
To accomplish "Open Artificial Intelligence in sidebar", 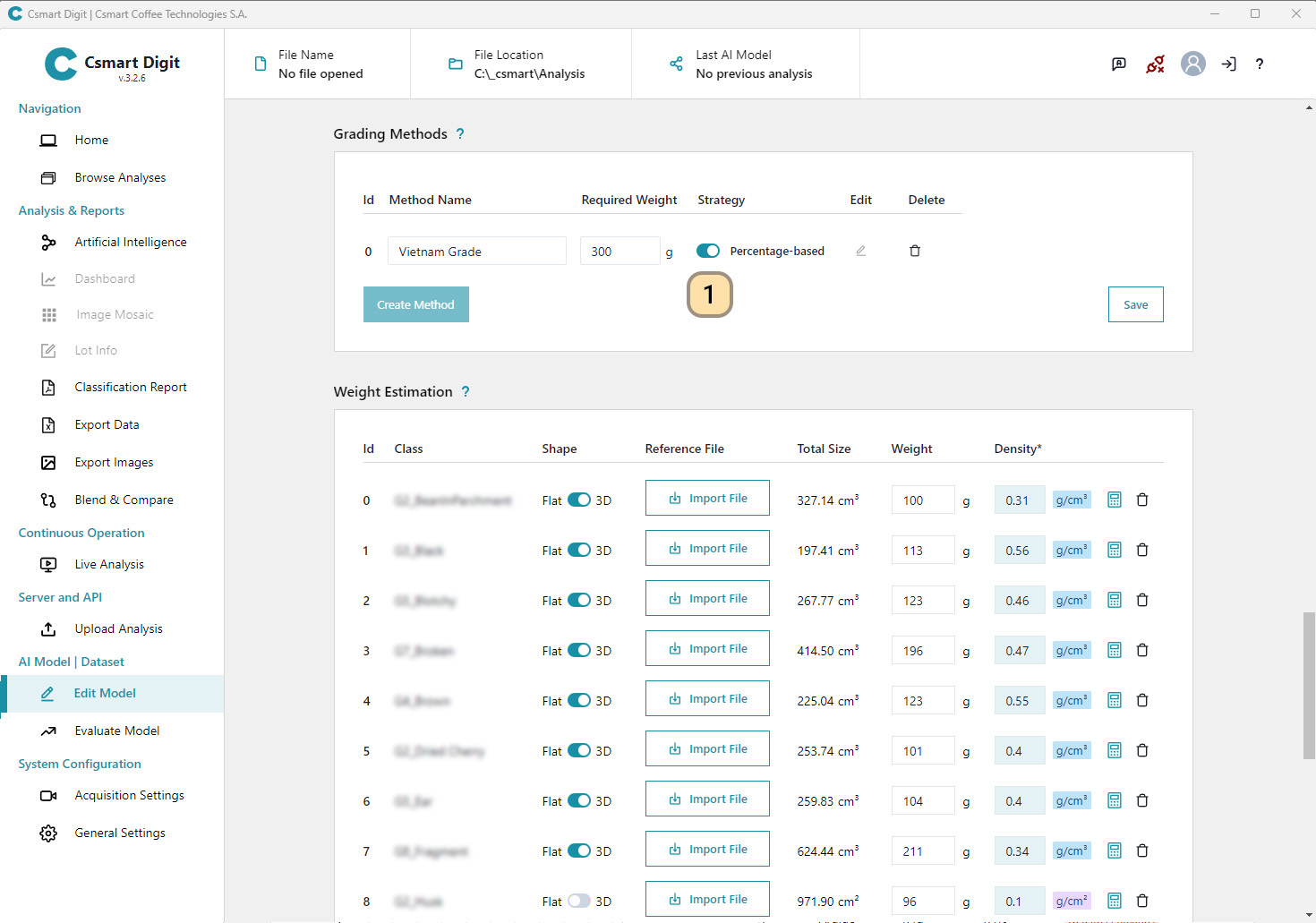I will click(x=130, y=242).
